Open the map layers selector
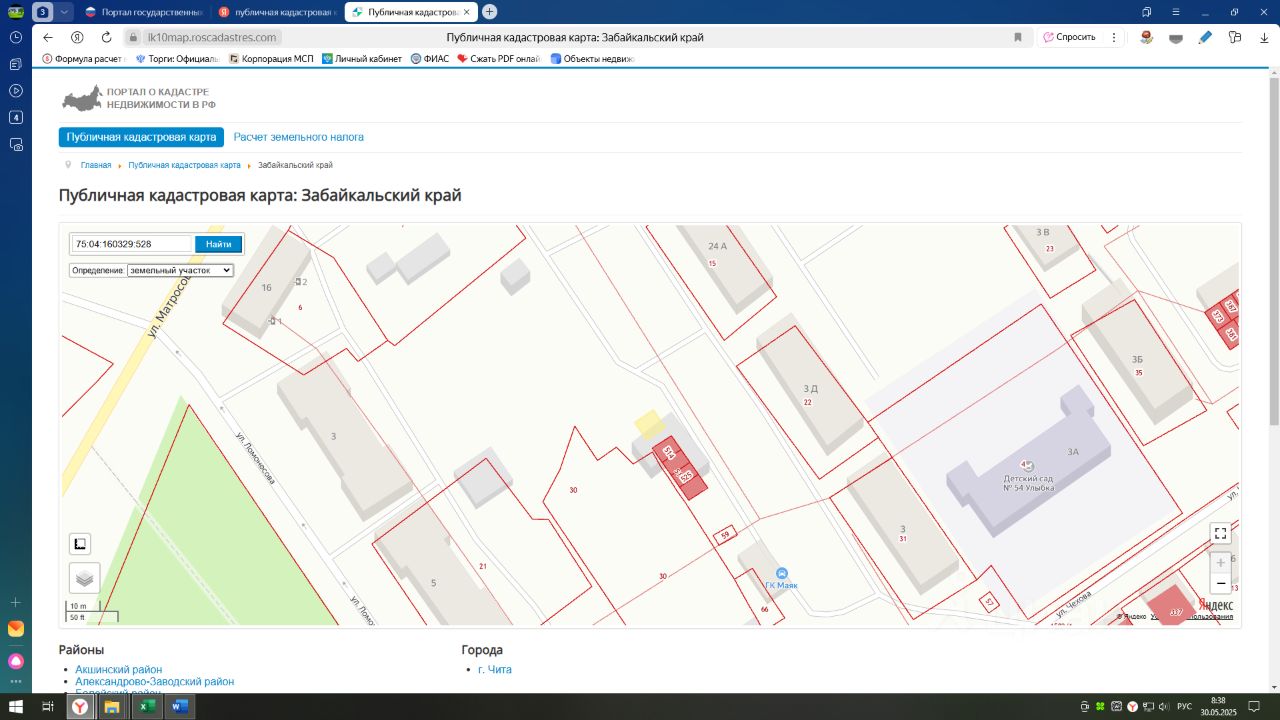The width and height of the screenshot is (1280, 720). tap(84, 578)
